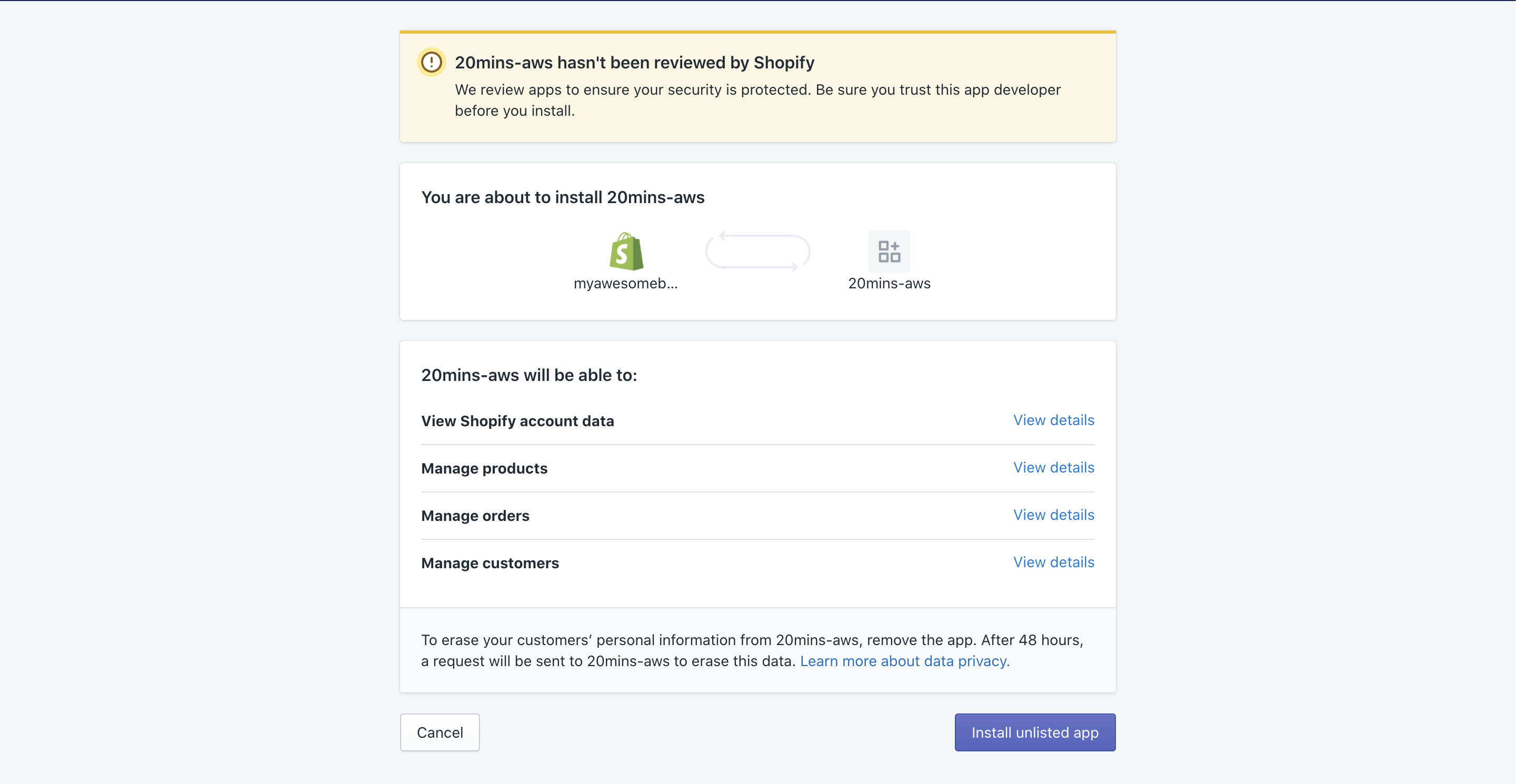Click the myawesomeb... store name label

tap(625, 284)
